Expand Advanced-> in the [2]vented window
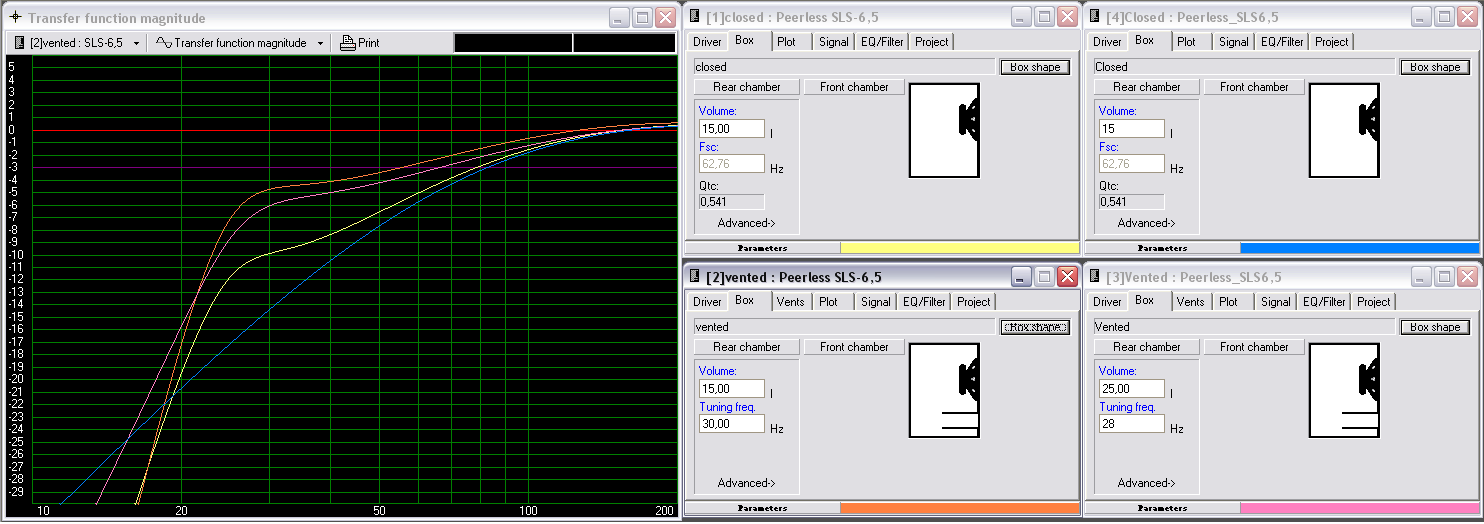This screenshot has width=1484, height=524. pos(746,483)
